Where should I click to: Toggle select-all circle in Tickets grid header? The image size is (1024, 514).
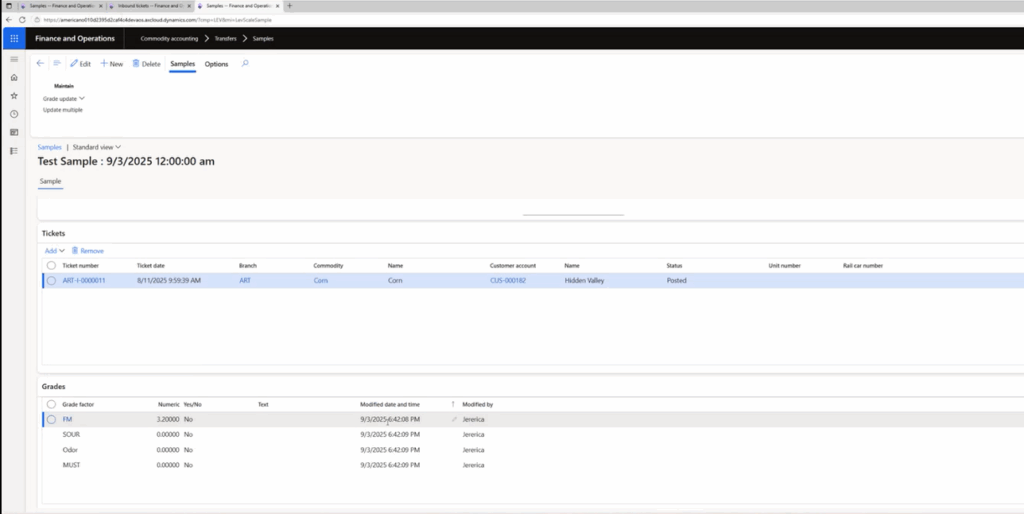coord(50,266)
